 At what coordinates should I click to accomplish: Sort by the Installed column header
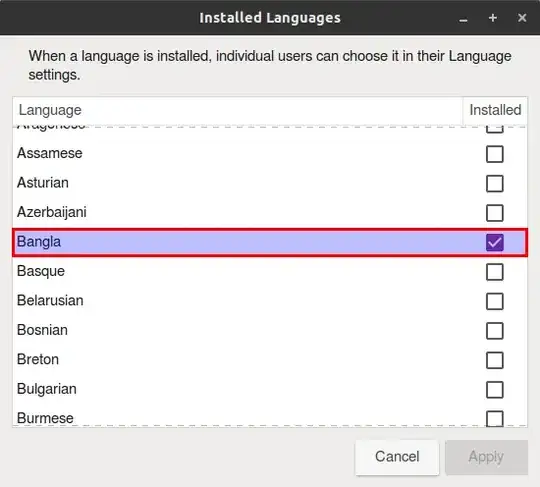[495, 111]
